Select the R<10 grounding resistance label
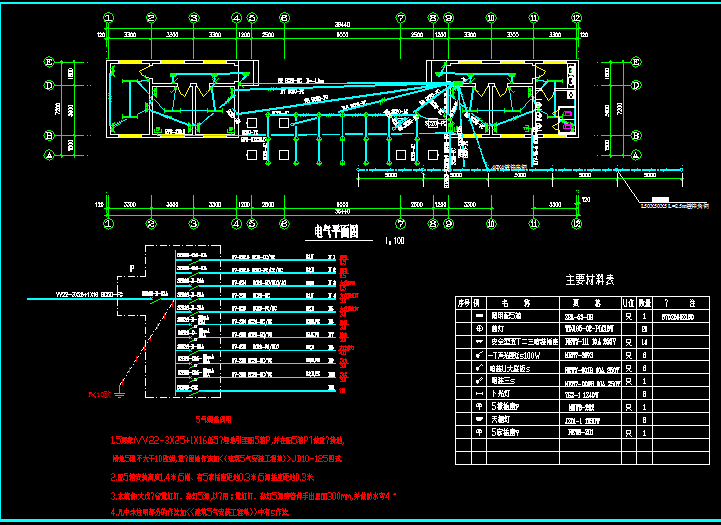Viewport: 721px width, 525px height. pos(99,394)
